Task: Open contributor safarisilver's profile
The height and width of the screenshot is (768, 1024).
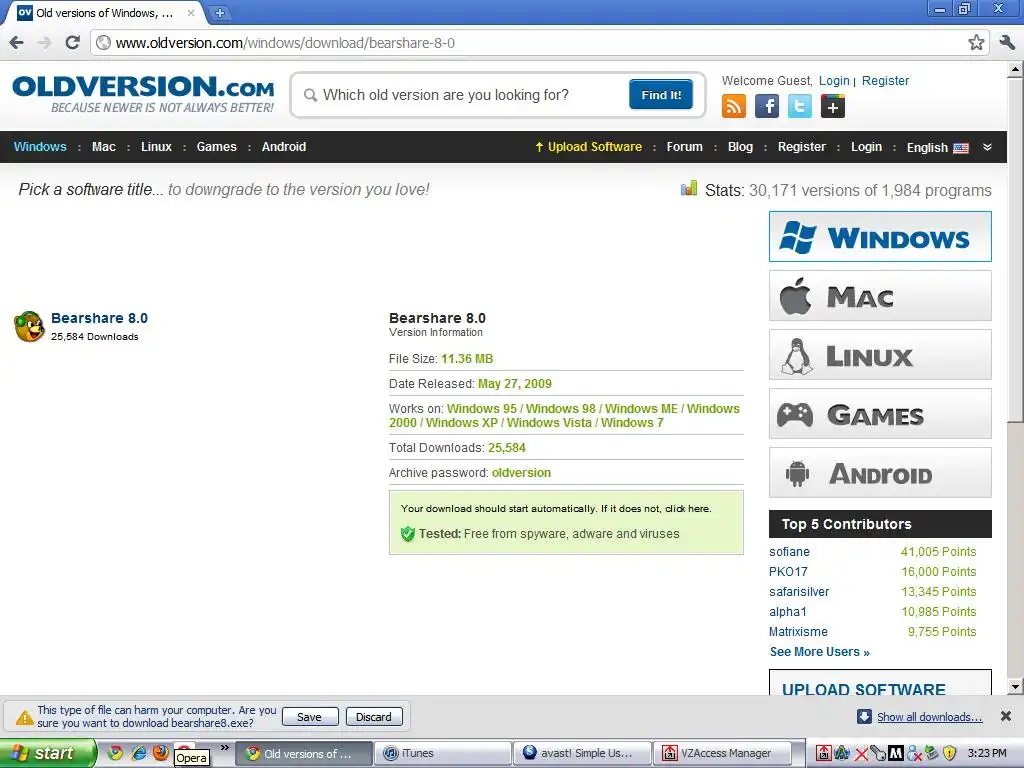Action: [x=799, y=592]
